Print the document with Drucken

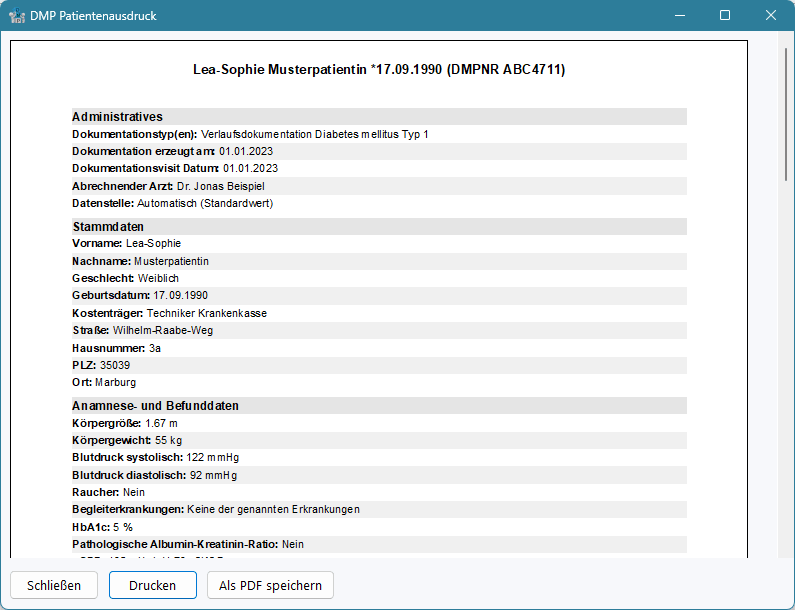click(152, 585)
